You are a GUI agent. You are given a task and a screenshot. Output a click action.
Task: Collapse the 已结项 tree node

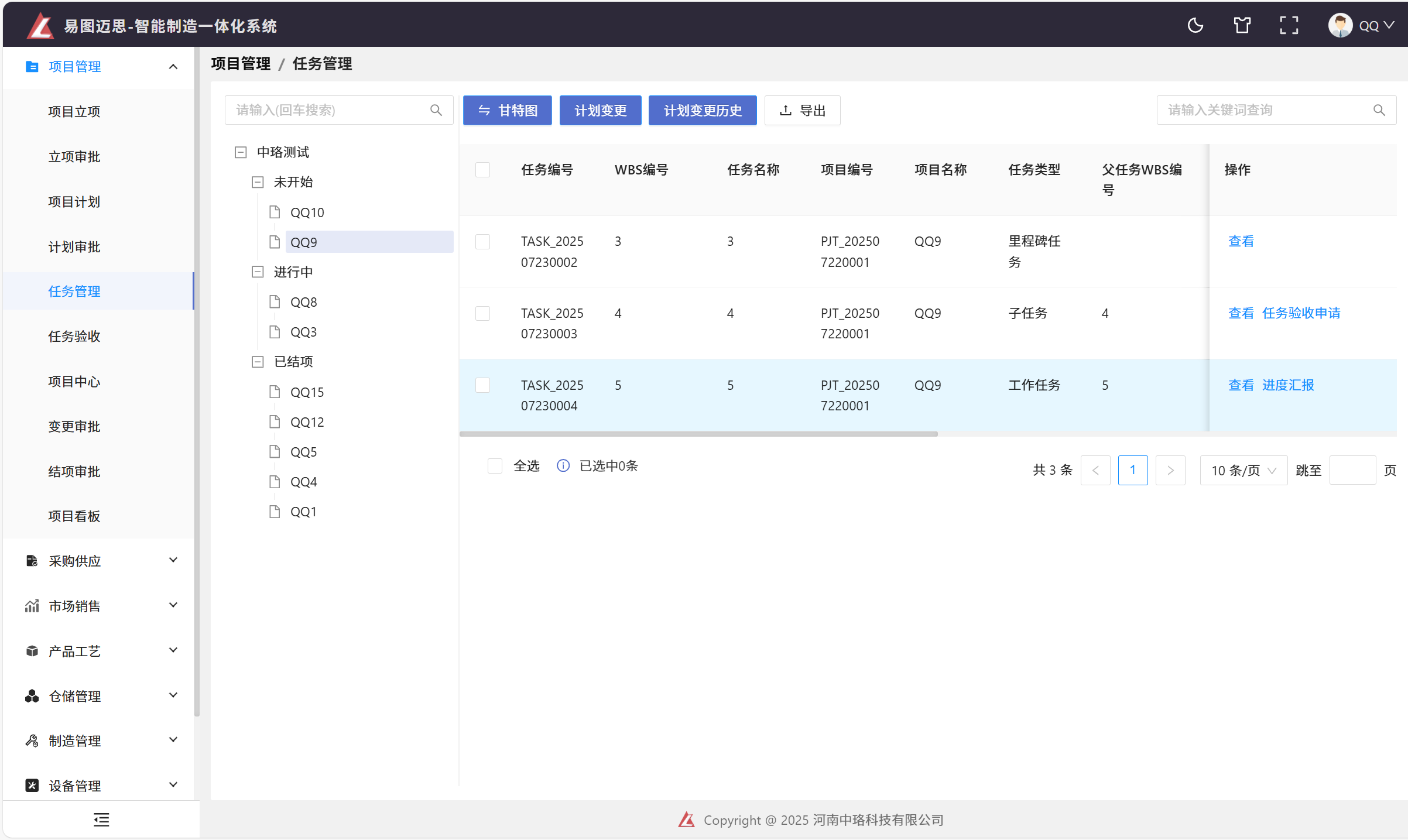[x=258, y=362]
